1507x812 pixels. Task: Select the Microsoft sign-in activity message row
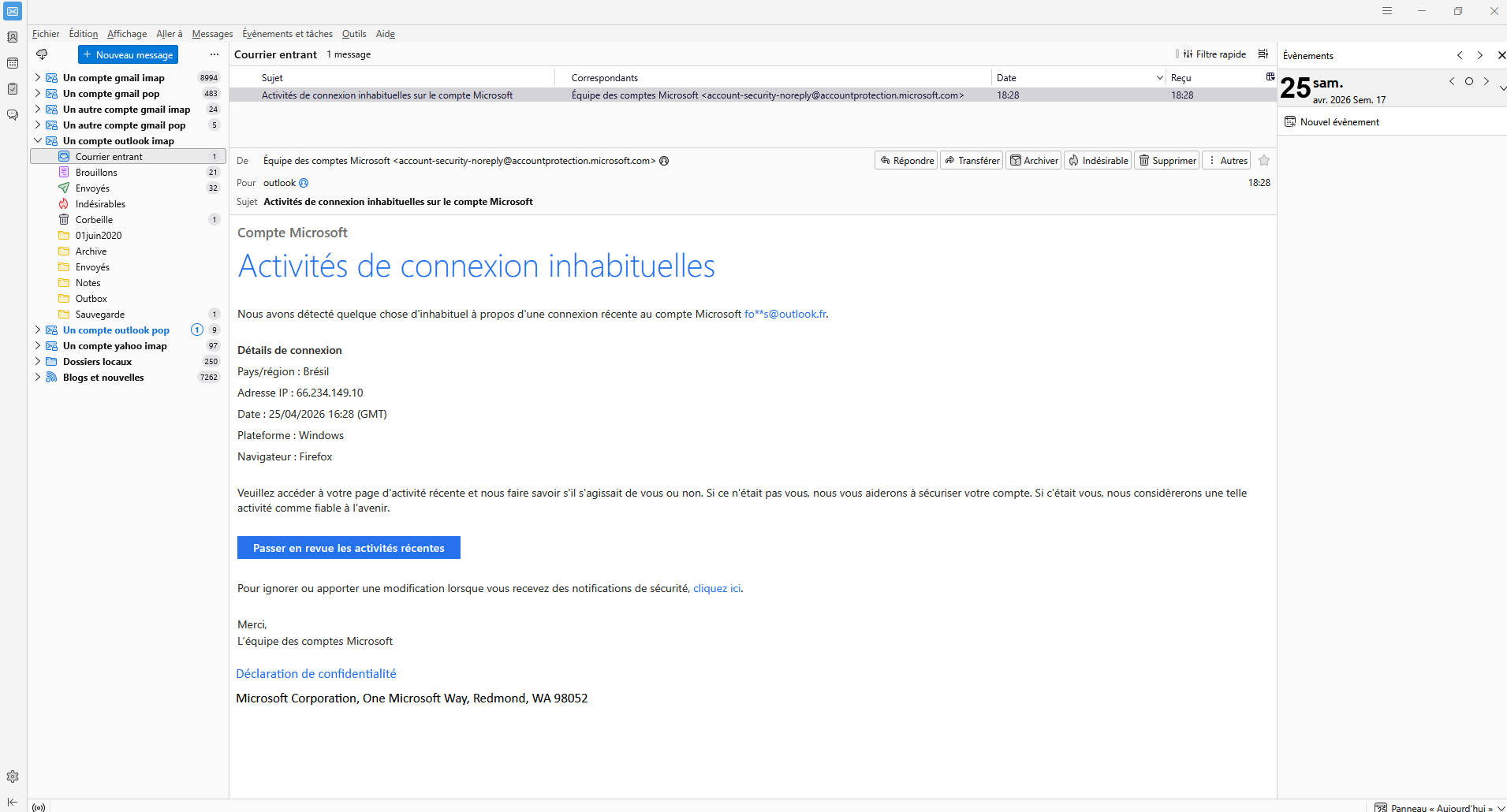coord(753,95)
